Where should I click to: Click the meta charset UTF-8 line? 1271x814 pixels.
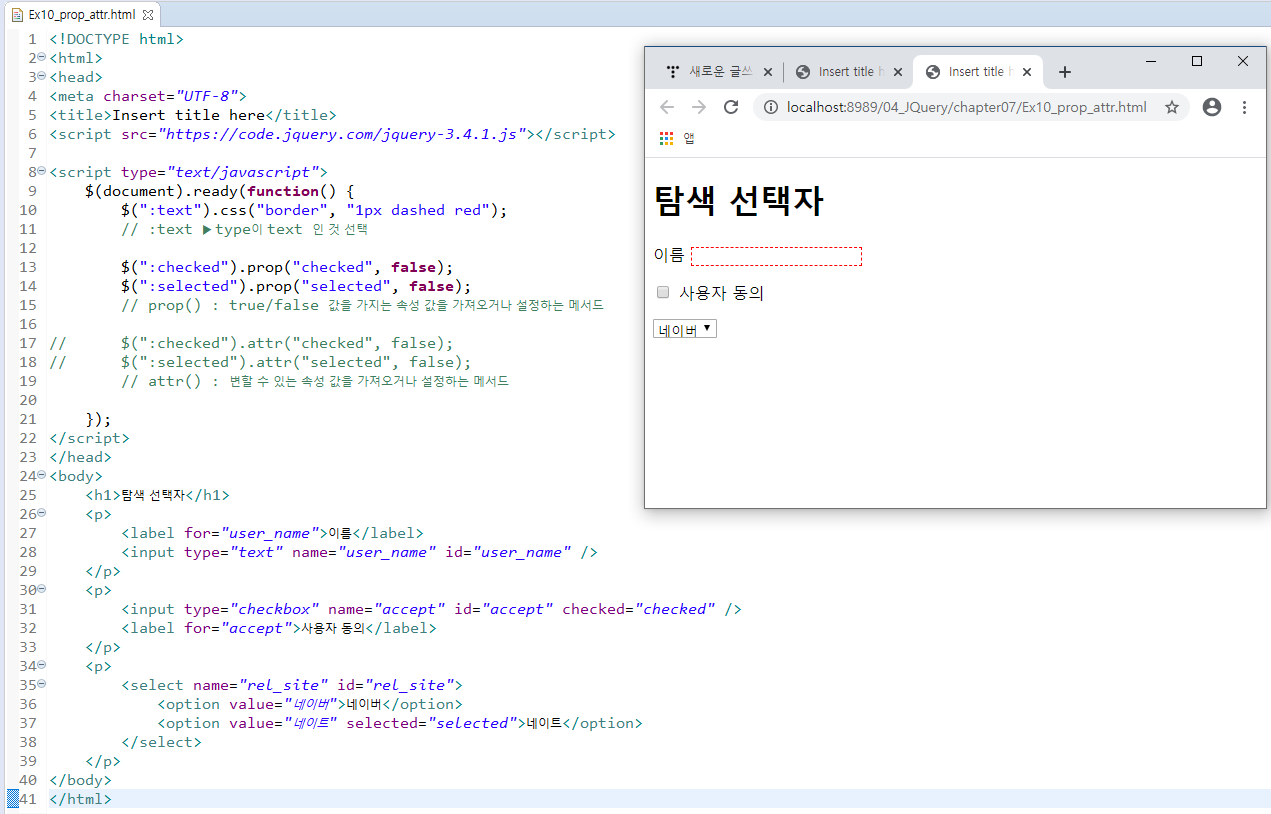pos(148,96)
